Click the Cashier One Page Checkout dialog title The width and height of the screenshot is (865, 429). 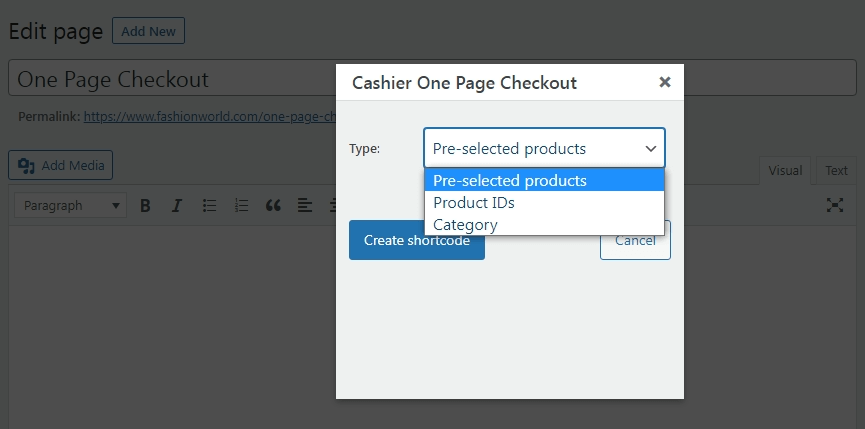464,83
